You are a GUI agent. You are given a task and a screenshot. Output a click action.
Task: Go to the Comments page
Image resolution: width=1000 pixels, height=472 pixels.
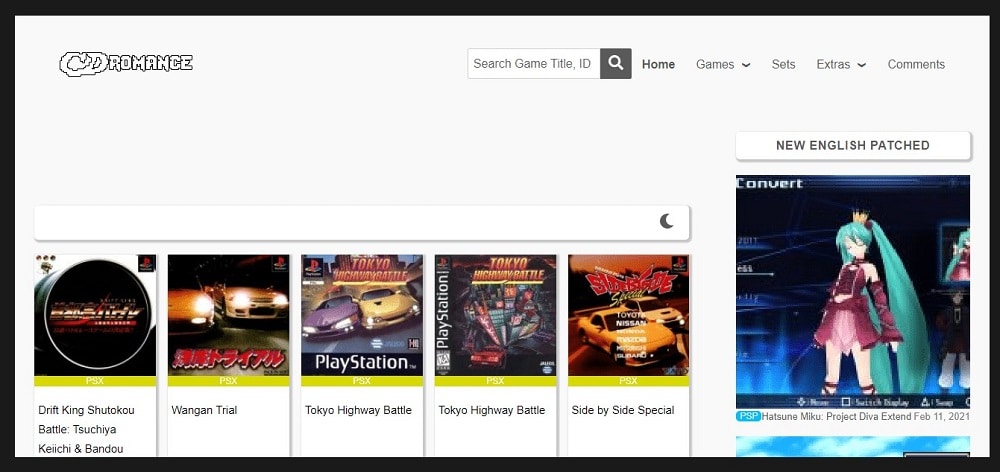[x=916, y=64]
